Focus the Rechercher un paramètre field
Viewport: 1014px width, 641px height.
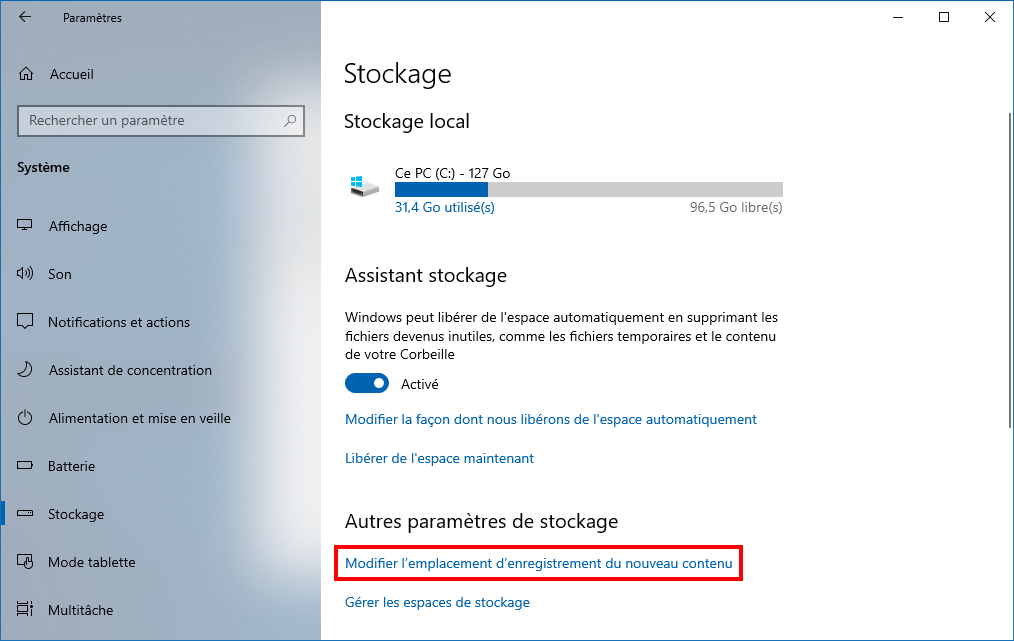click(x=160, y=121)
